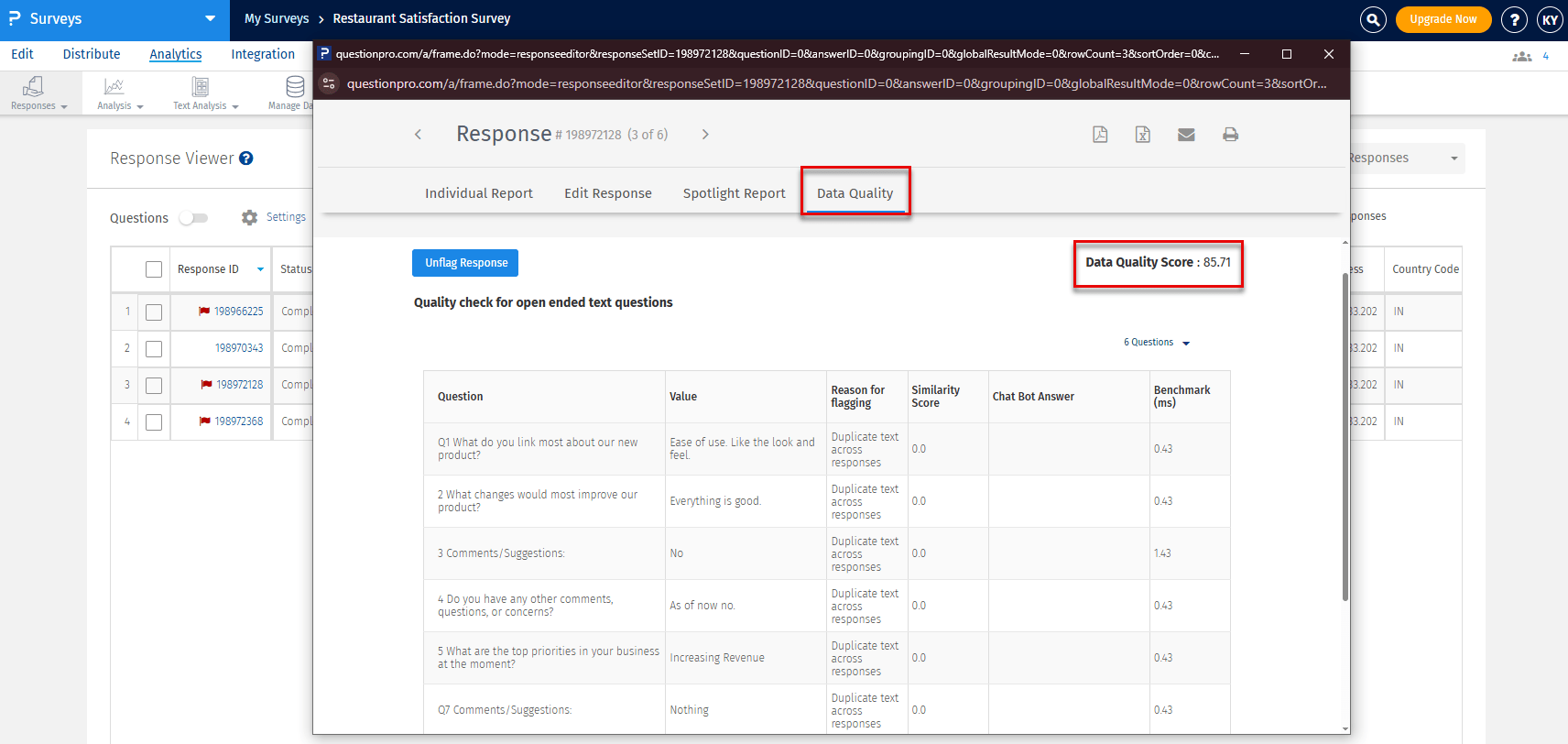Click the Unflag Response button
Screen dimensions: 1568x744
click(x=465, y=263)
